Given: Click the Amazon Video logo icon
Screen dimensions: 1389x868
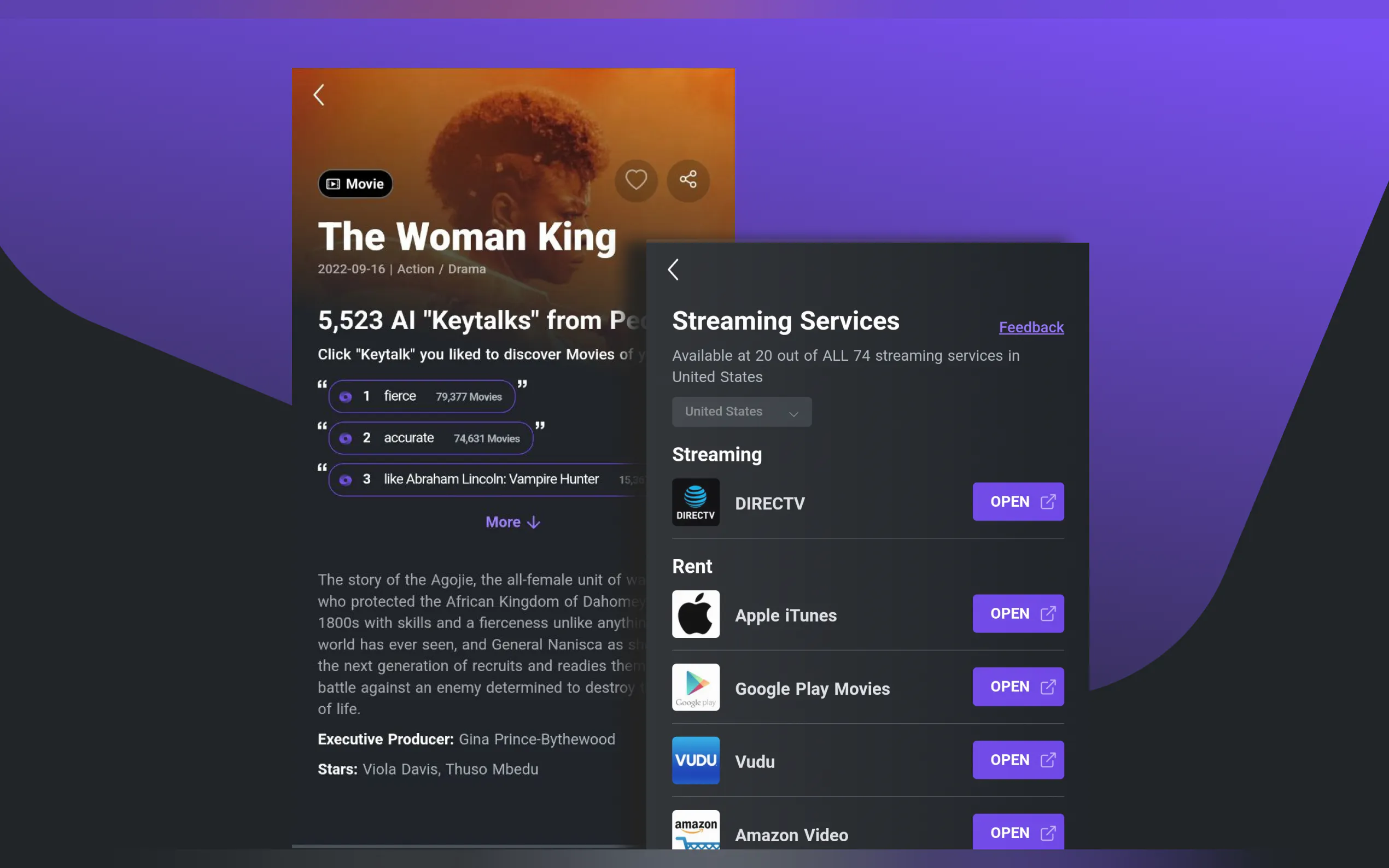Looking at the screenshot, I should [x=696, y=830].
